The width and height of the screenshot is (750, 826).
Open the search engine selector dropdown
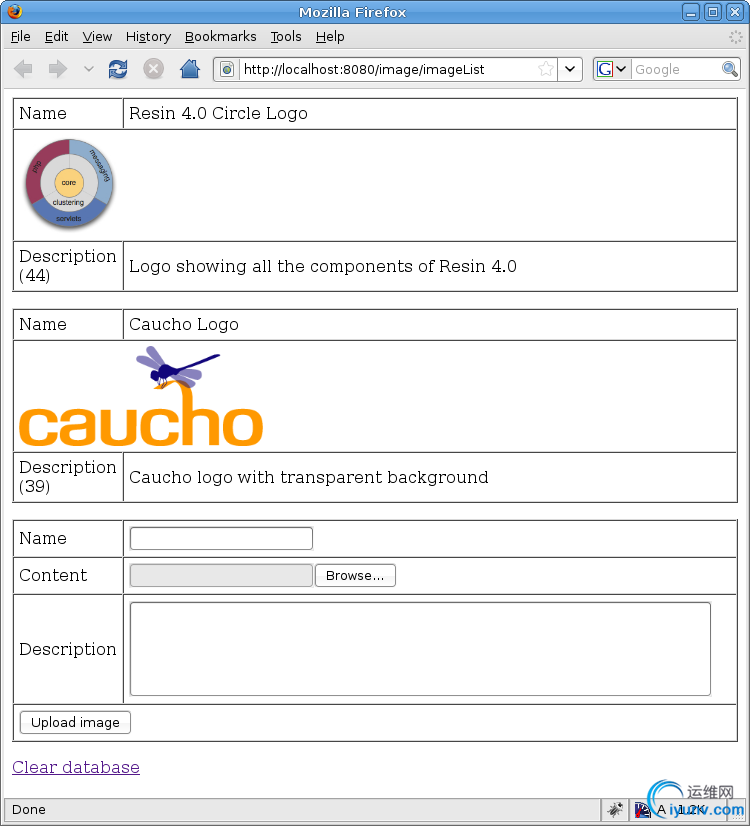click(612, 69)
